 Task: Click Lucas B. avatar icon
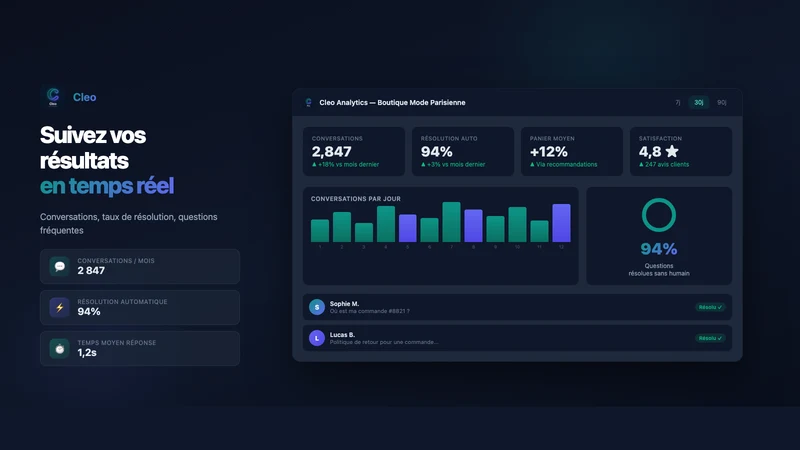(x=317, y=338)
